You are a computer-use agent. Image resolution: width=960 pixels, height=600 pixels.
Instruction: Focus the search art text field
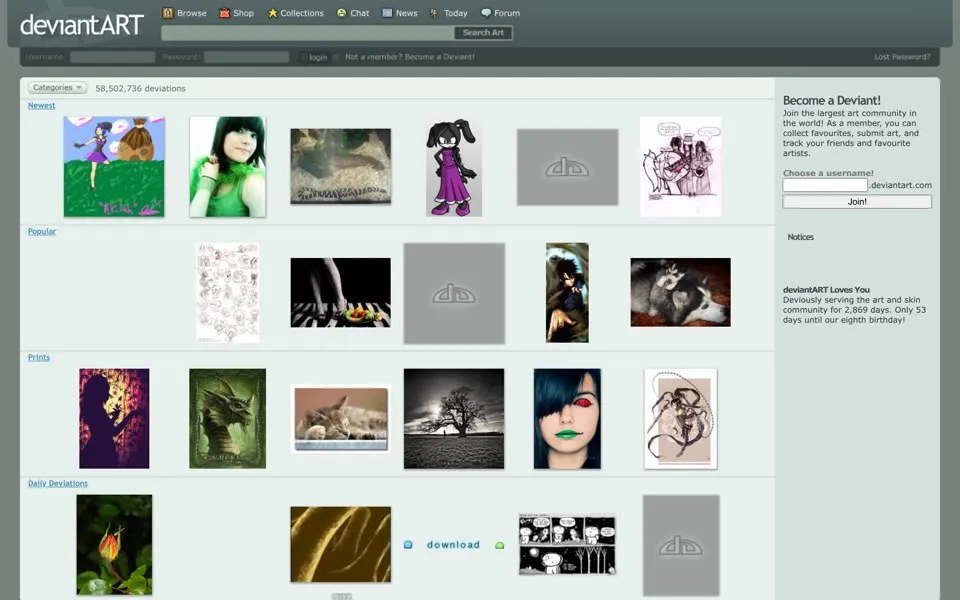307,33
